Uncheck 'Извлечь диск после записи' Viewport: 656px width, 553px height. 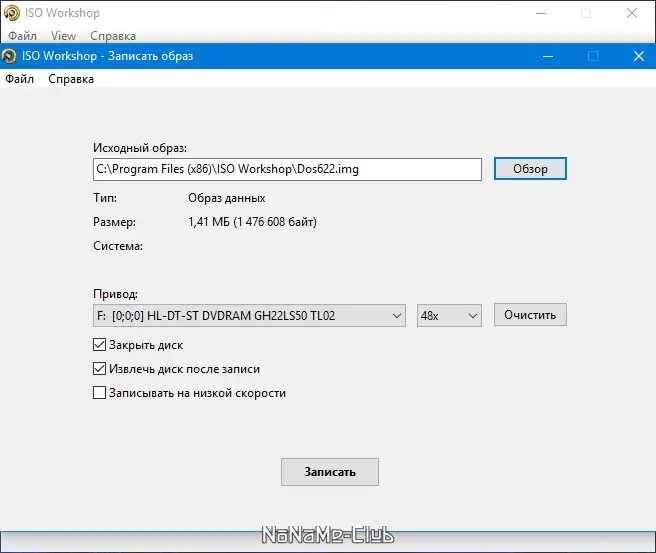pyautogui.click(x=99, y=369)
